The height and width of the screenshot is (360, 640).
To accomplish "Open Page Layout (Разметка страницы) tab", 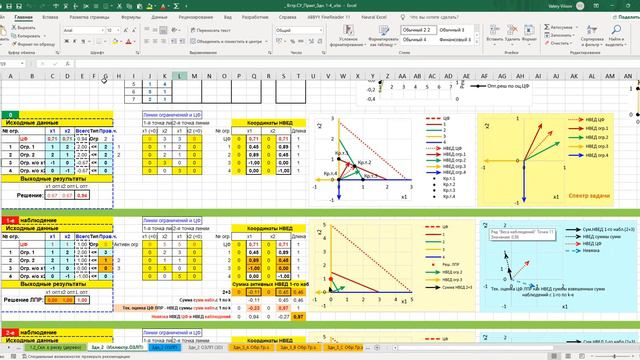I will (89, 17).
